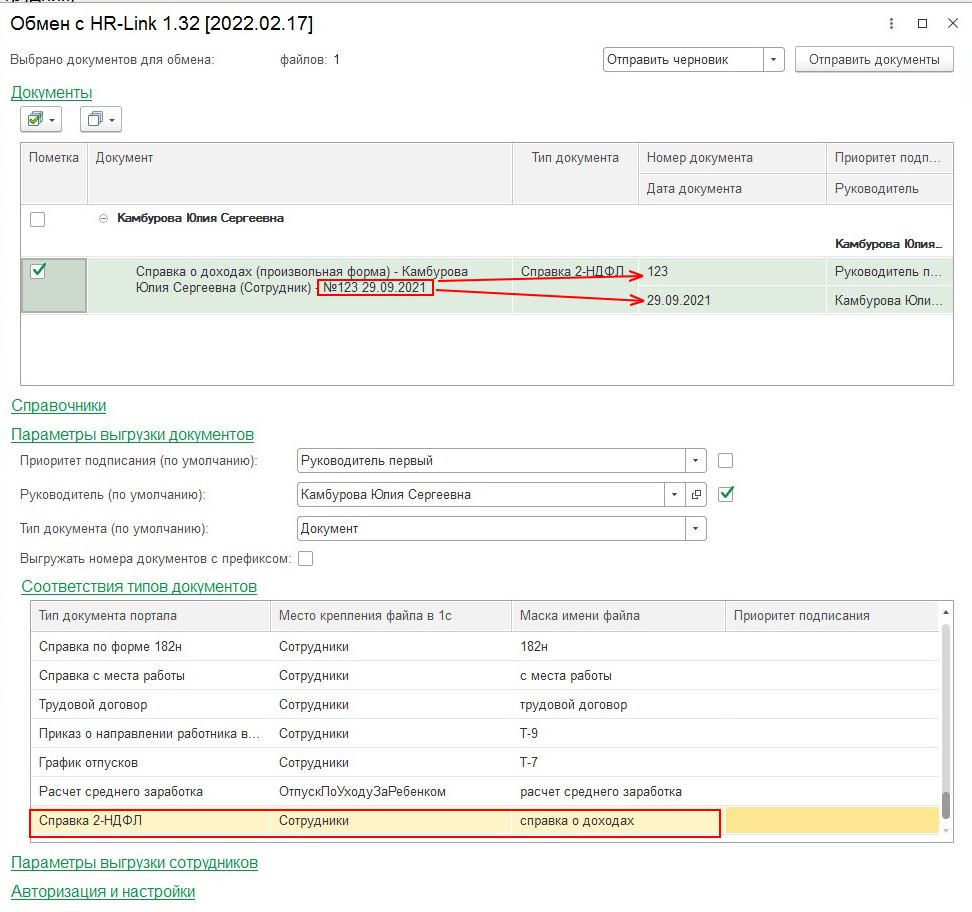
Task: Open the check-all marks icon button
Action: coord(41,119)
